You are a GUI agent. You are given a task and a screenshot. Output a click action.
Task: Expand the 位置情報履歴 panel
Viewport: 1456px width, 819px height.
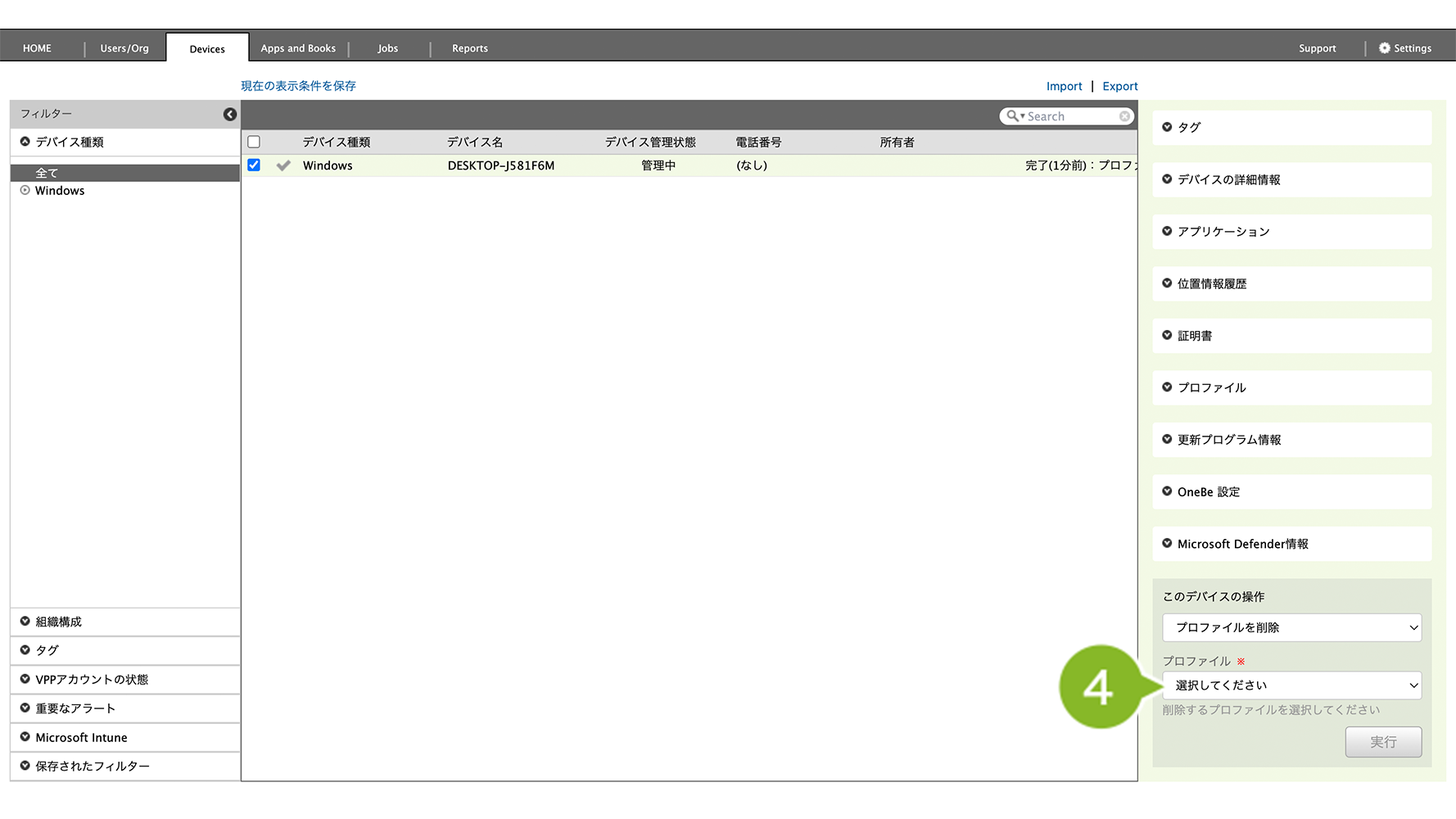pyautogui.click(x=1291, y=284)
